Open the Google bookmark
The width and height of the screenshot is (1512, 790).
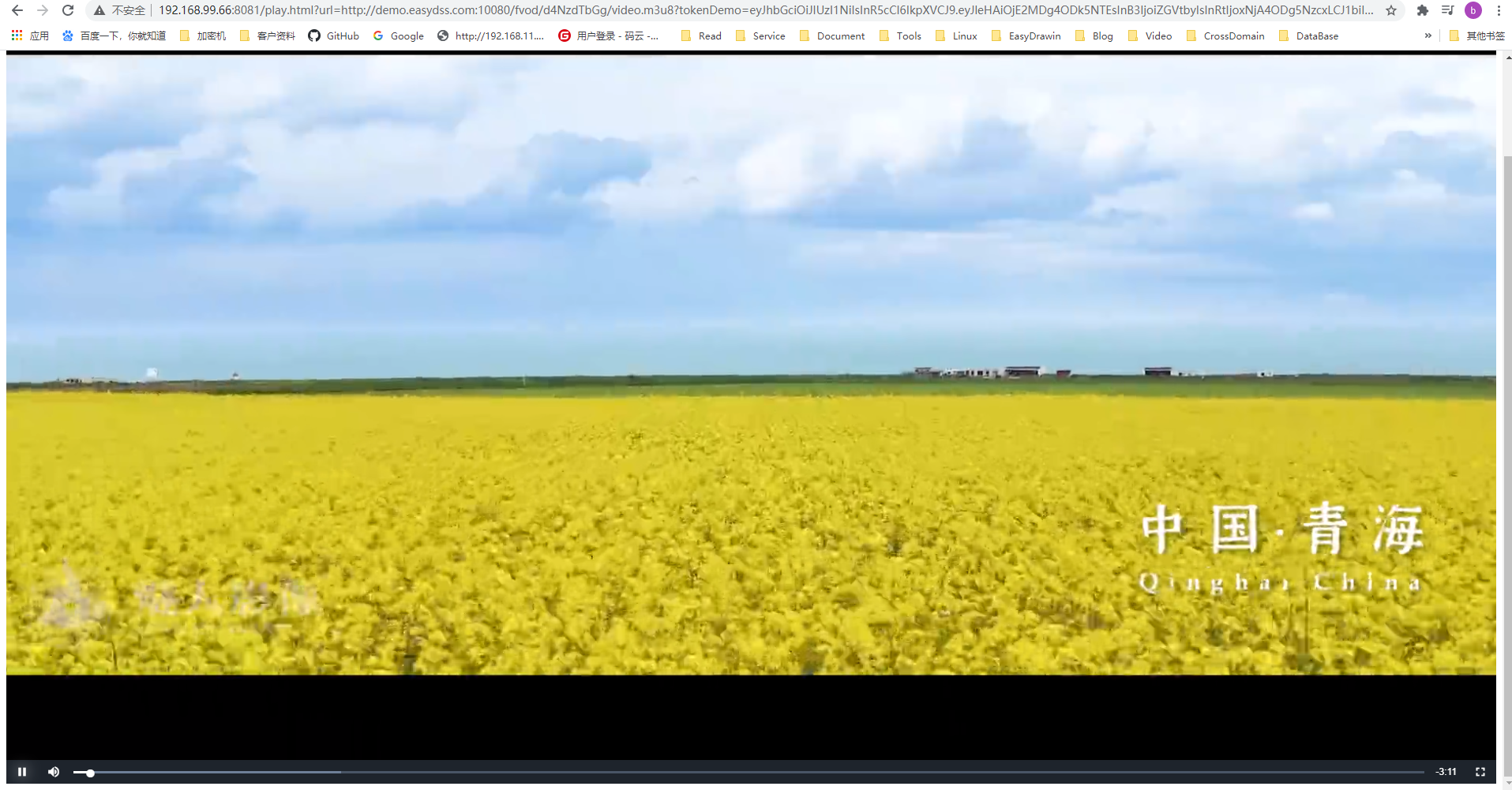(399, 36)
